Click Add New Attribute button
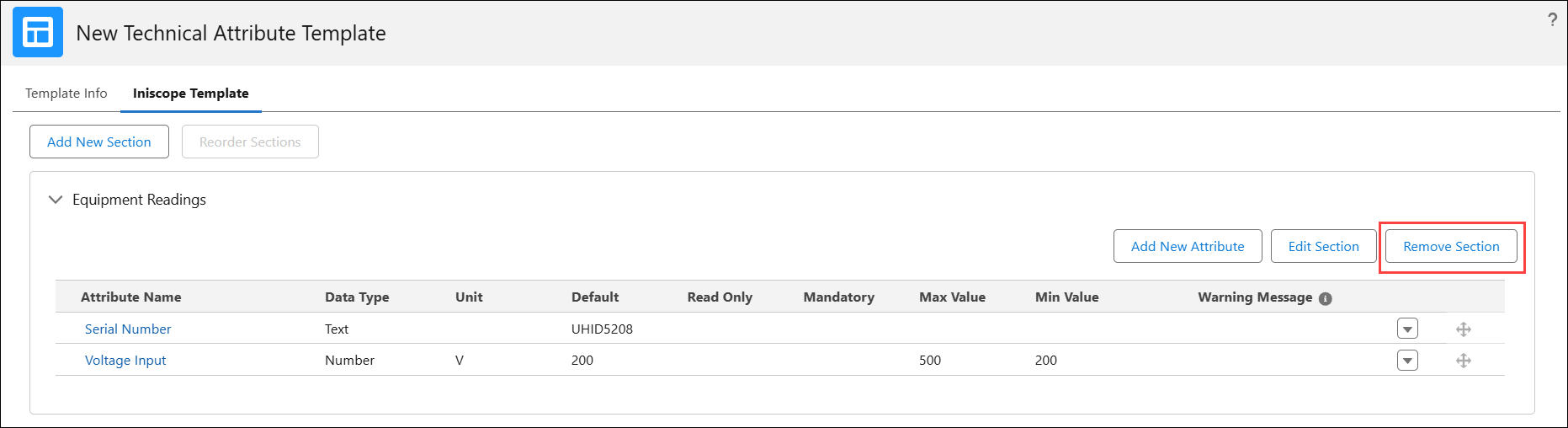Screen dimensions: 1568x428 [1188, 246]
